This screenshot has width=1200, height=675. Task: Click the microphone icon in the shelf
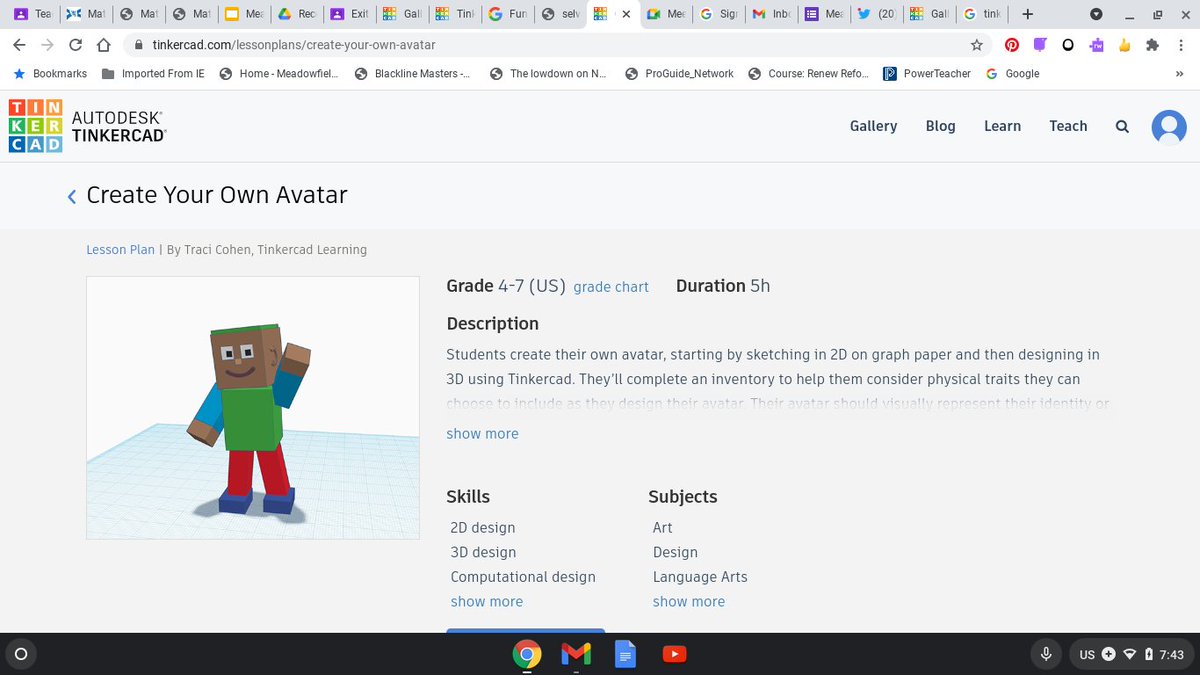(x=1046, y=653)
